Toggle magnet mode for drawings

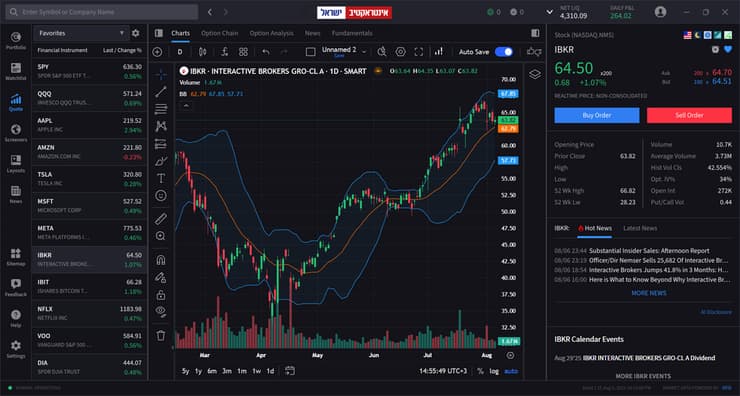point(161,260)
